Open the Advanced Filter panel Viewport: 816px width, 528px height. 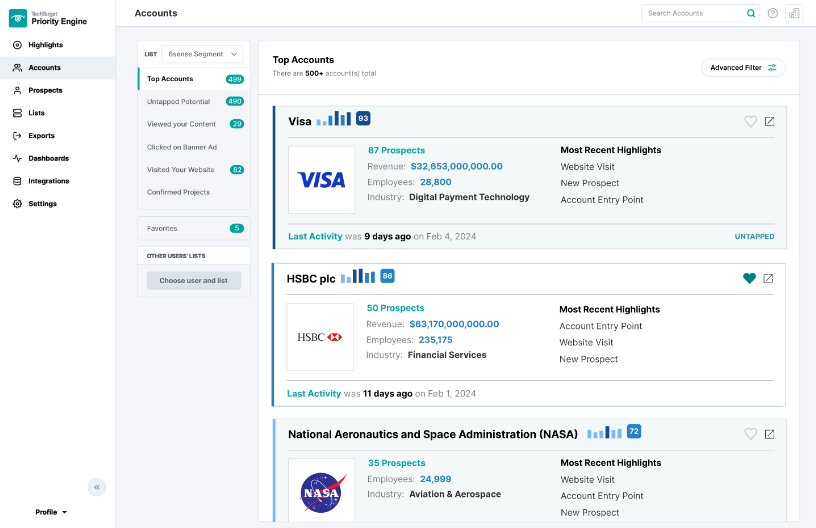(x=743, y=68)
